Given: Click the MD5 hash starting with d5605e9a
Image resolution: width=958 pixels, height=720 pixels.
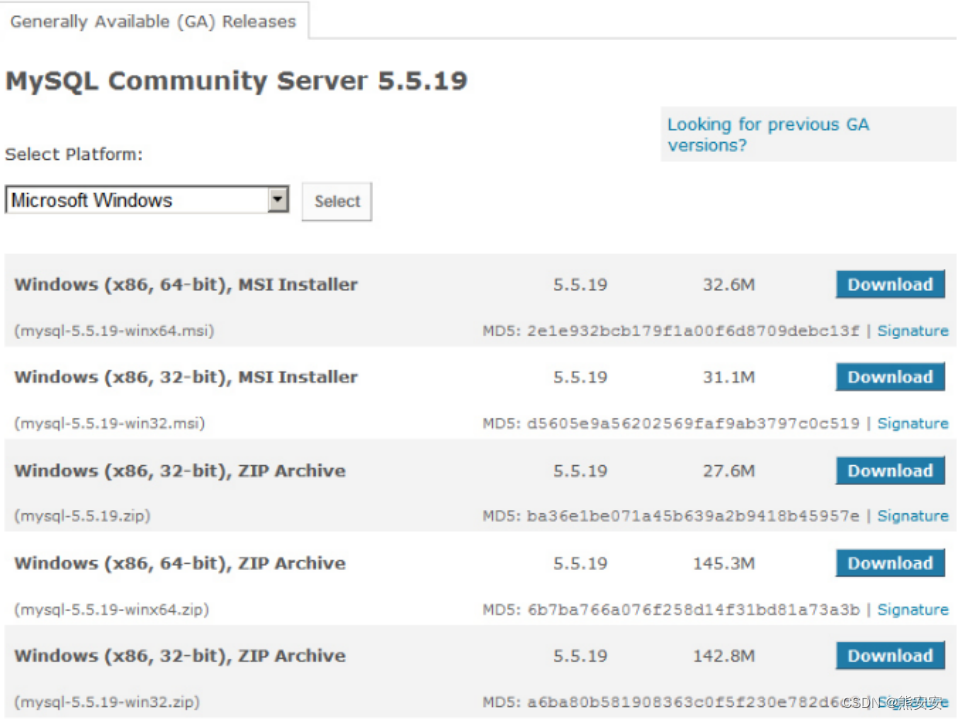Looking at the screenshot, I should 693,424.
